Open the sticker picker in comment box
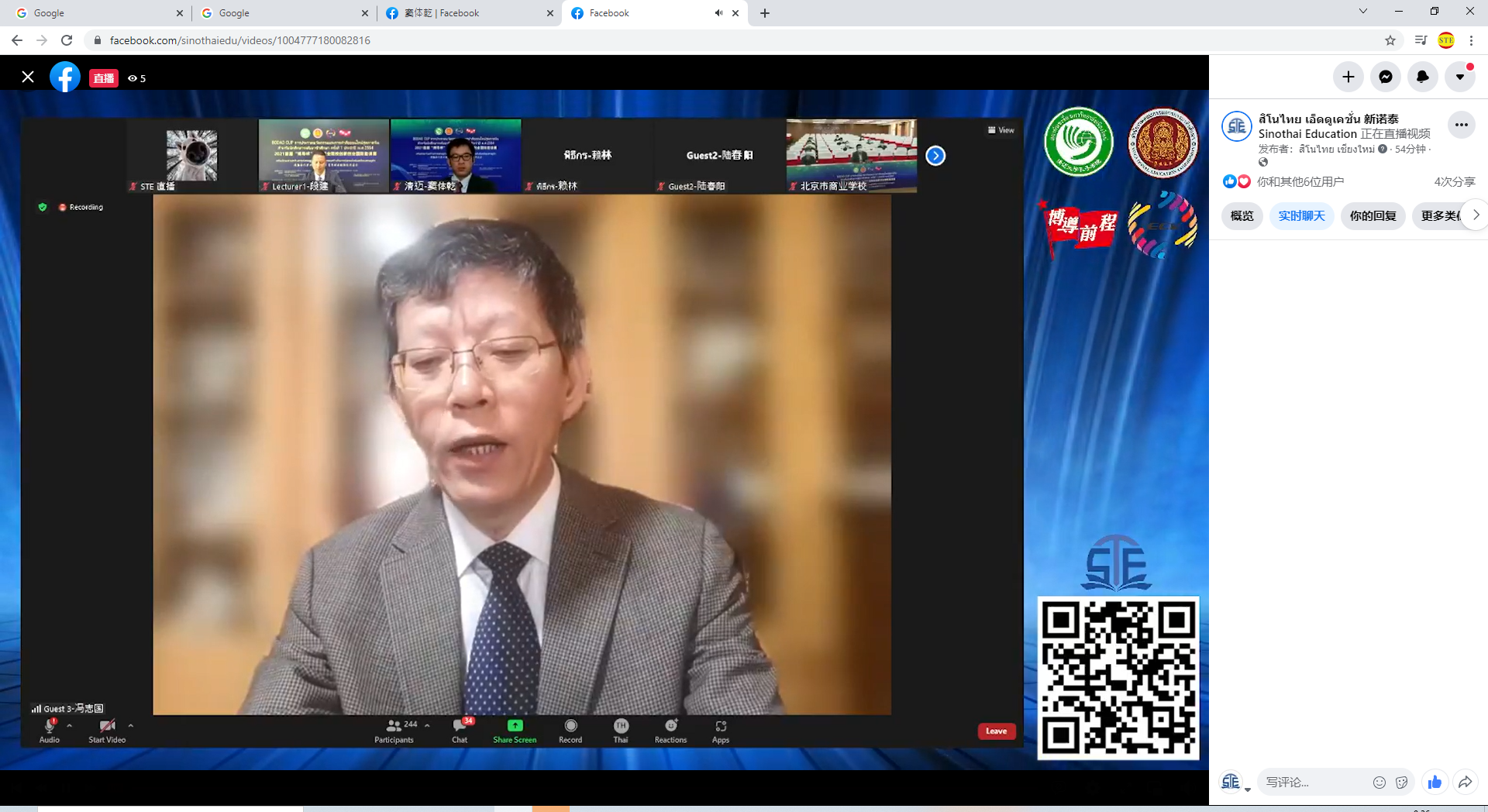 (1401, 782)
